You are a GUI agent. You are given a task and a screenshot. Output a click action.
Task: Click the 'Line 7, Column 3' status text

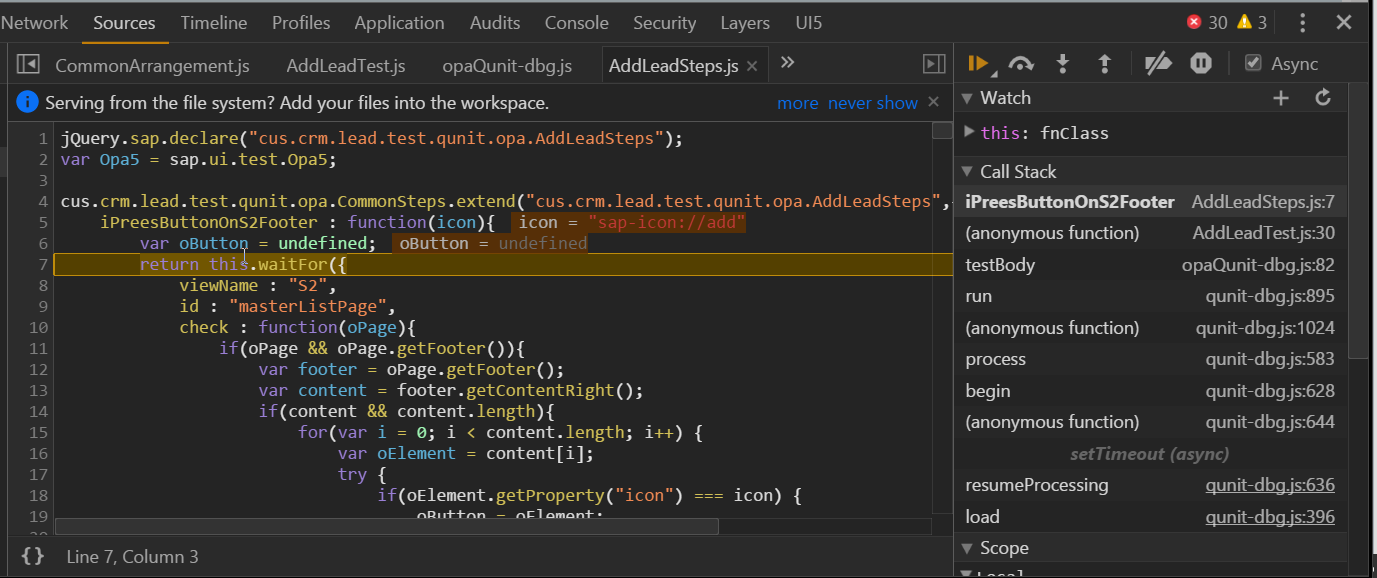[x=132, y=556]
